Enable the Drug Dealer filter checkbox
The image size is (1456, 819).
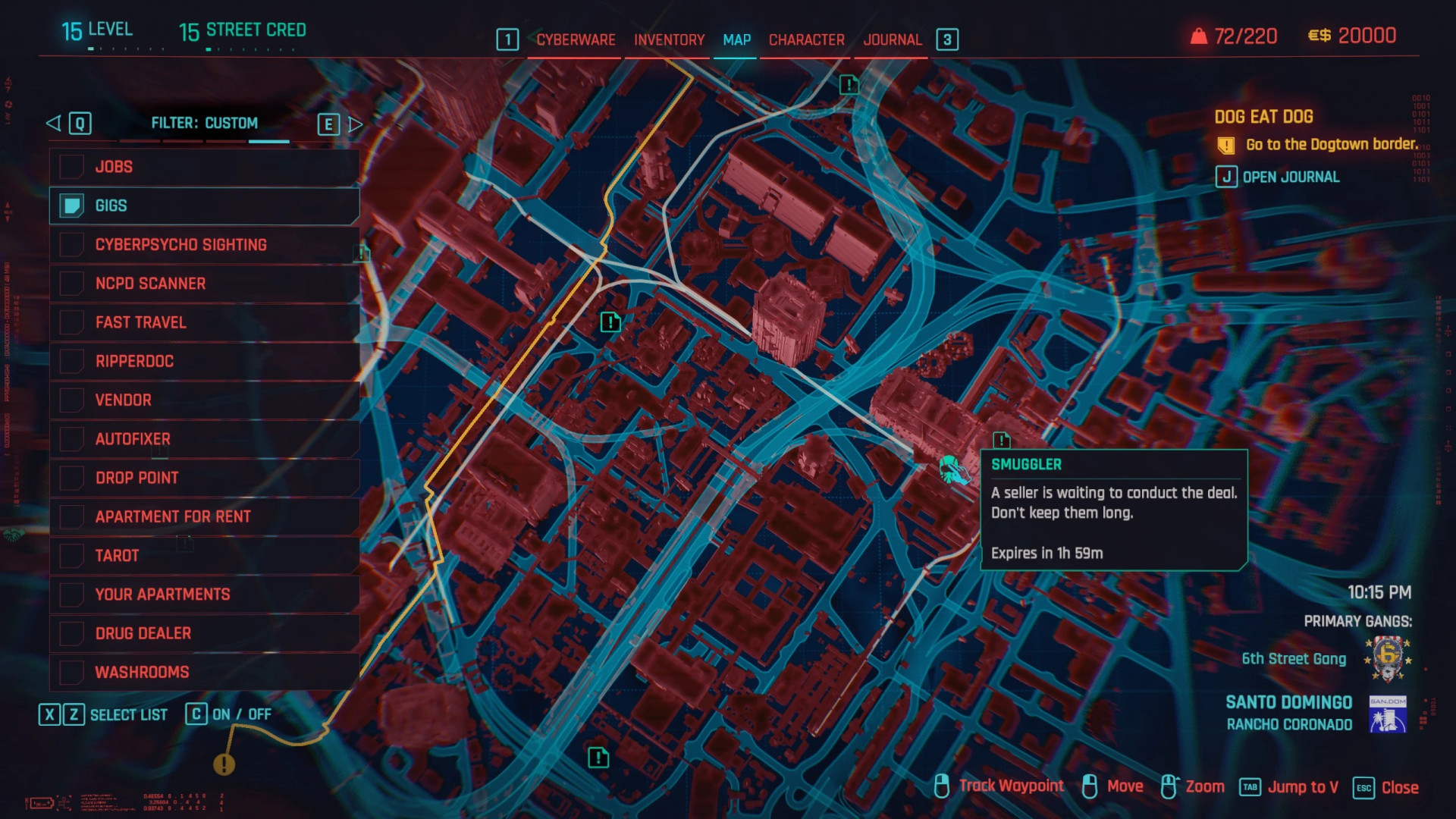point(72,633)
